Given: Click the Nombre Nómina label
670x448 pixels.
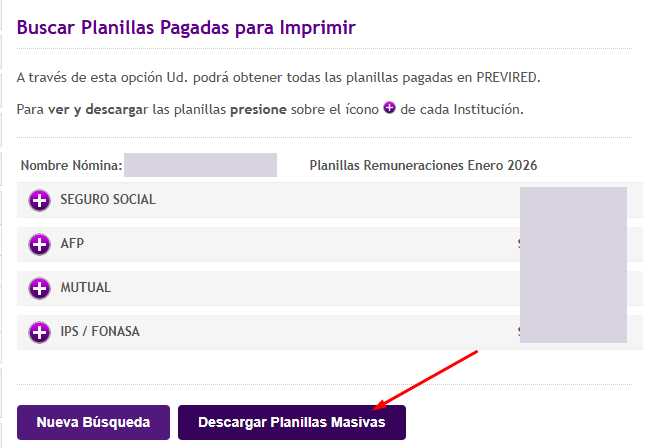Looking at the screenshot, I should pyautogui.click(x=71, y=165).
